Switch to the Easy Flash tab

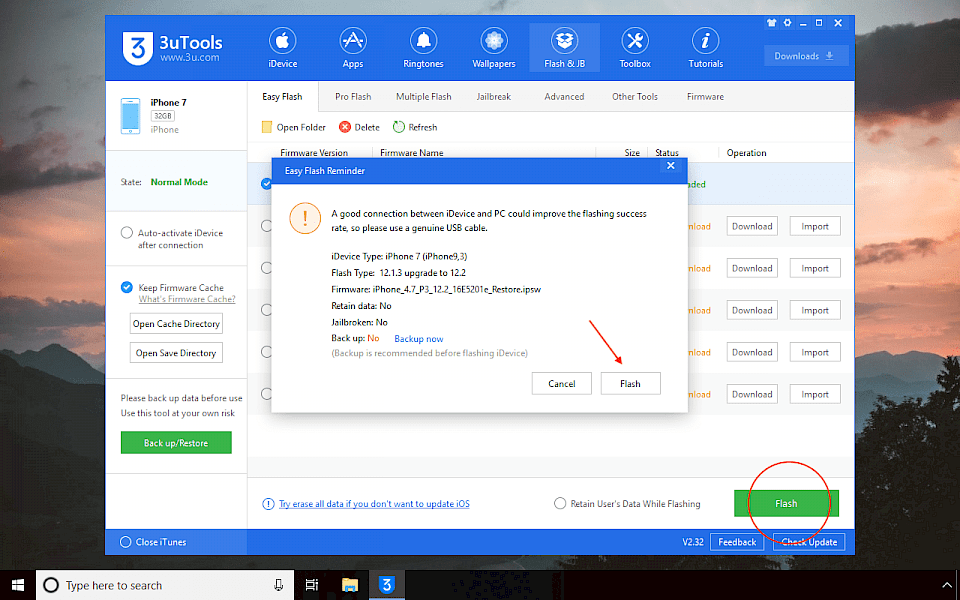[282, 97]
